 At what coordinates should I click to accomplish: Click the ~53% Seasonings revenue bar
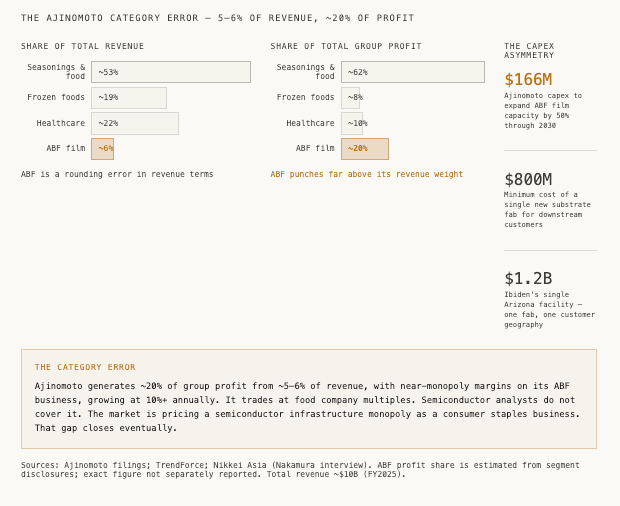(171, 72)
